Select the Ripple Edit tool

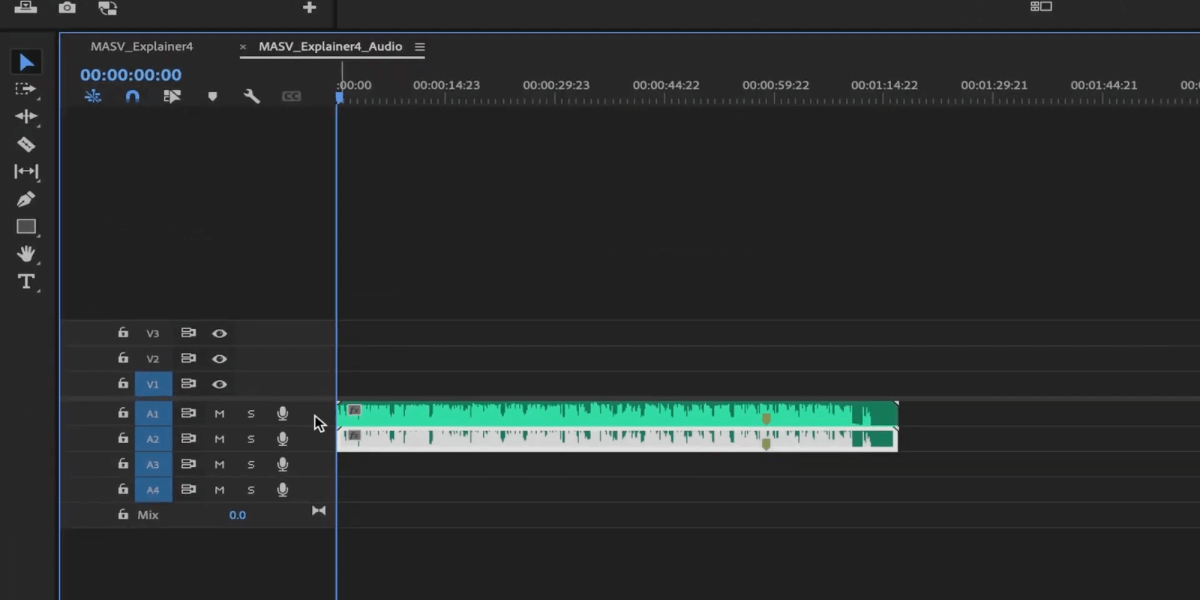(26, 116)
